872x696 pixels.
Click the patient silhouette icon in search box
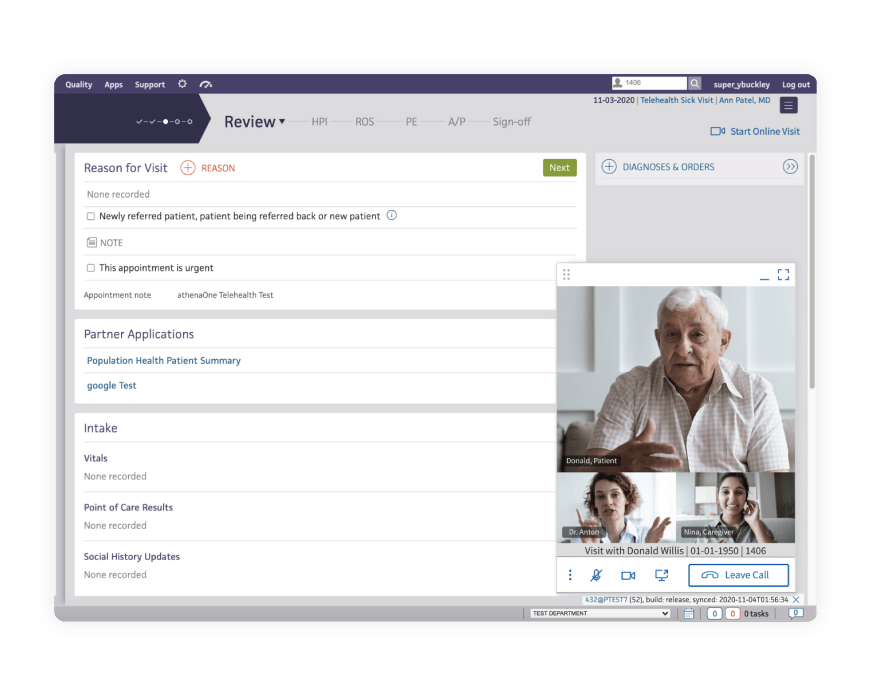[617, 83]
